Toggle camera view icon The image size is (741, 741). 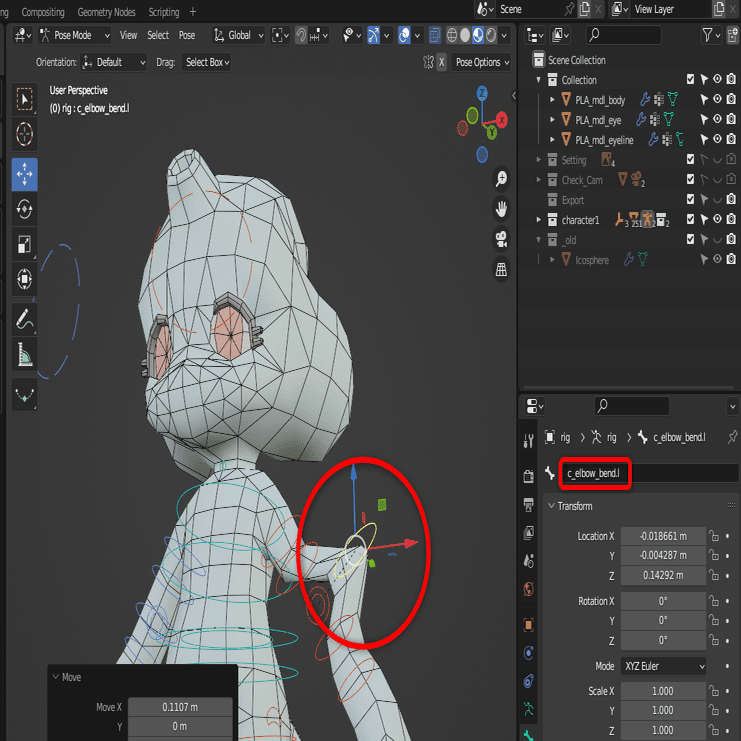click(x=501, y=240)
